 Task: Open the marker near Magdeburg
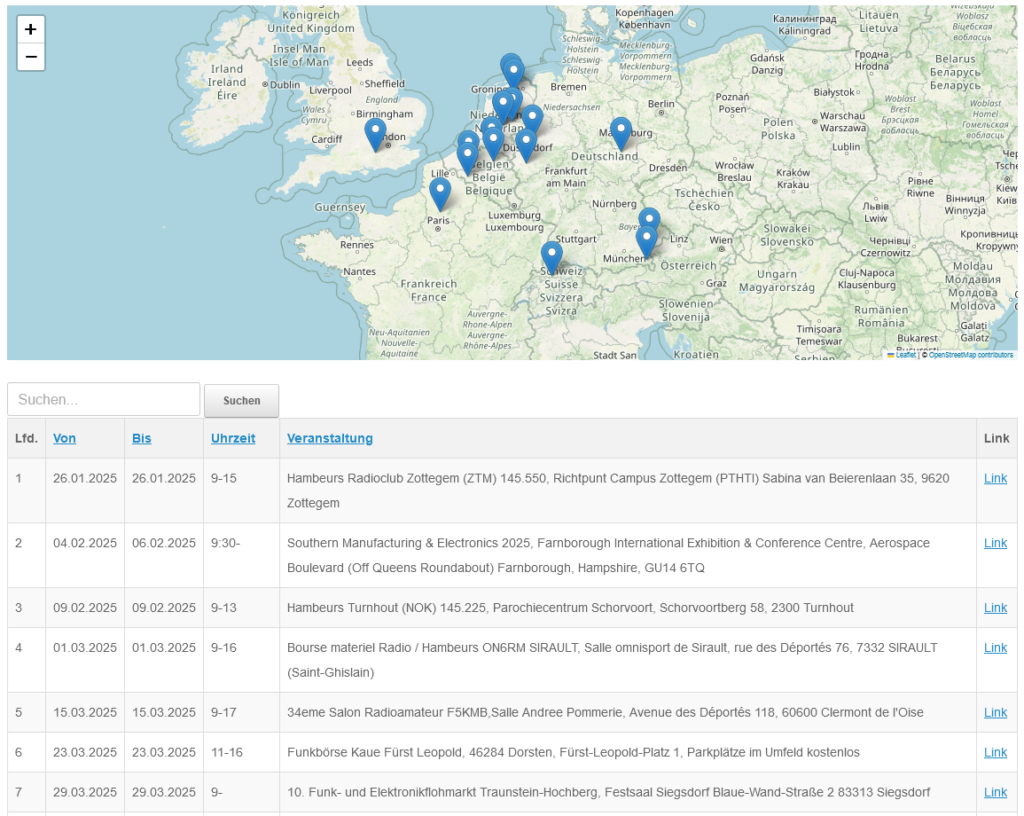(x=621, y=131)
